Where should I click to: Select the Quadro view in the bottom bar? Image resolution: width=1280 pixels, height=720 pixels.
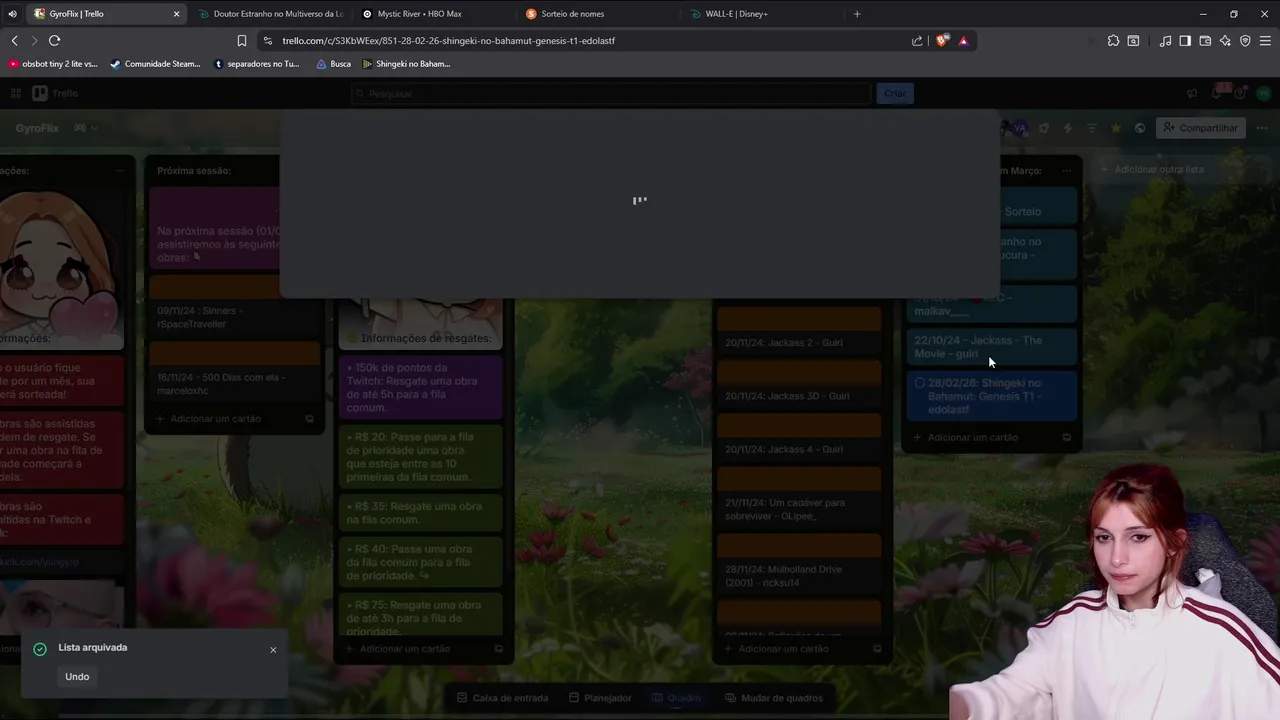click(677, 698)
